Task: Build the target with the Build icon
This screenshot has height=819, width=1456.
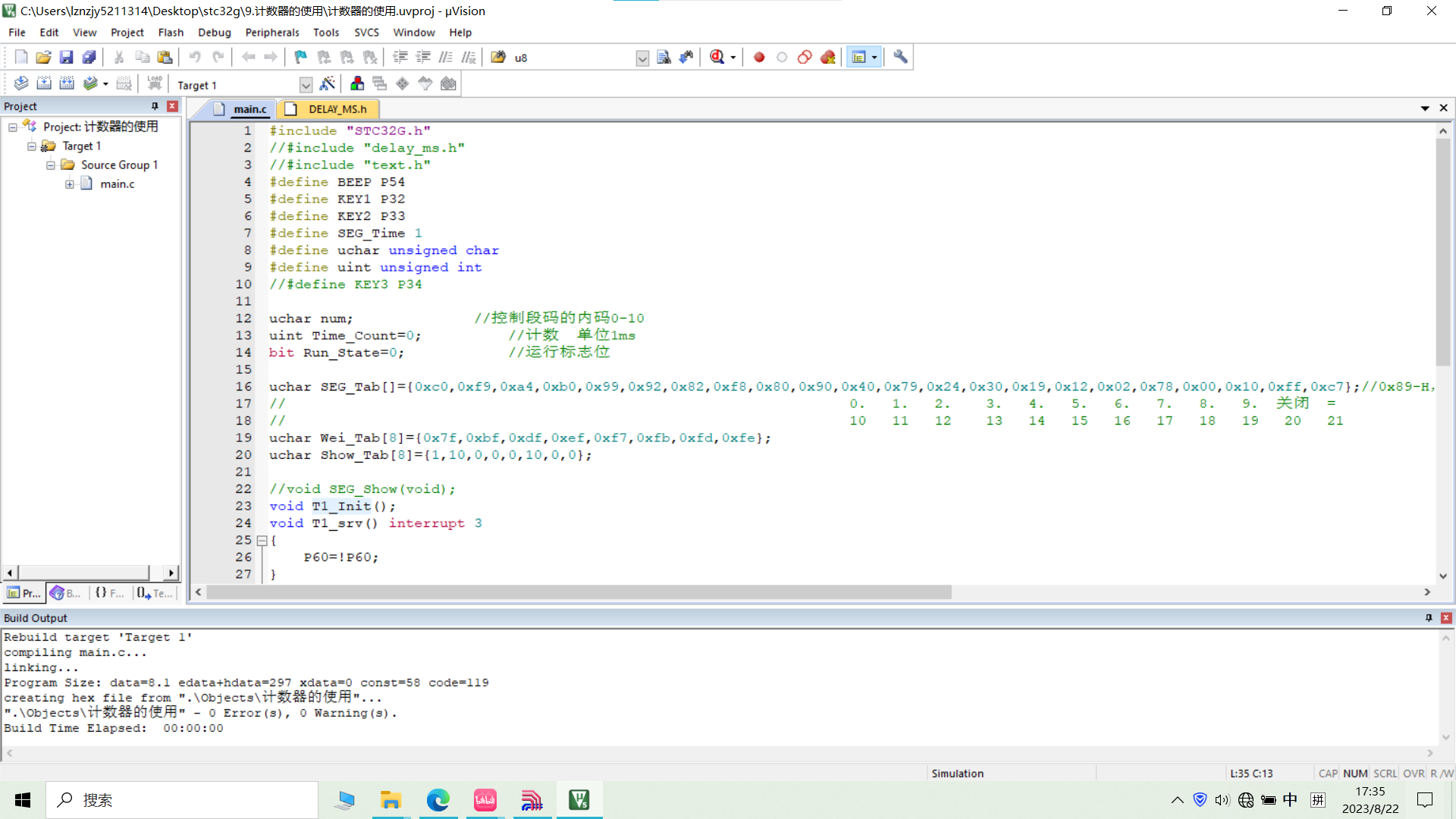Action: (44, 83)
